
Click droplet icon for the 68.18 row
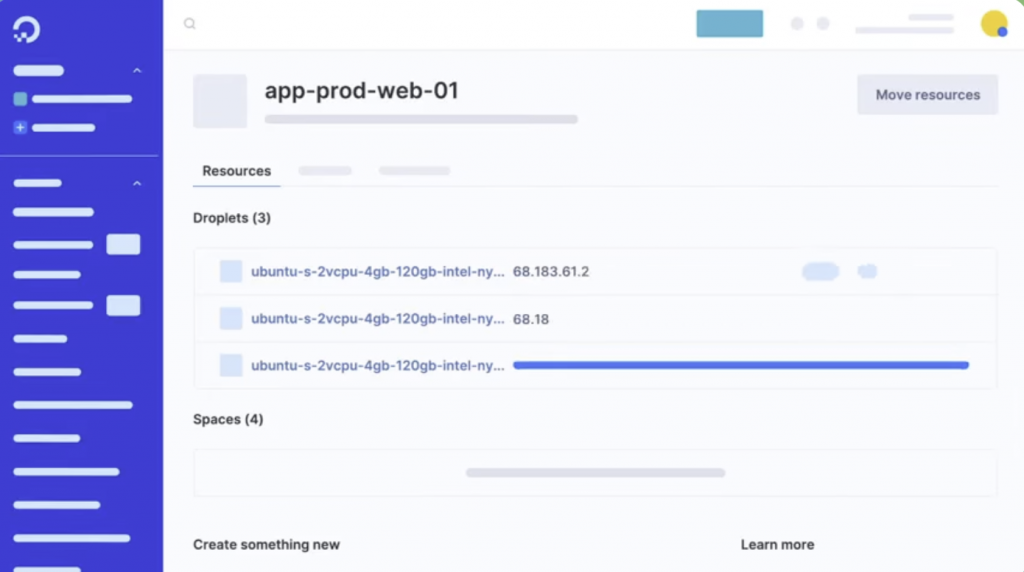point(231,319)
